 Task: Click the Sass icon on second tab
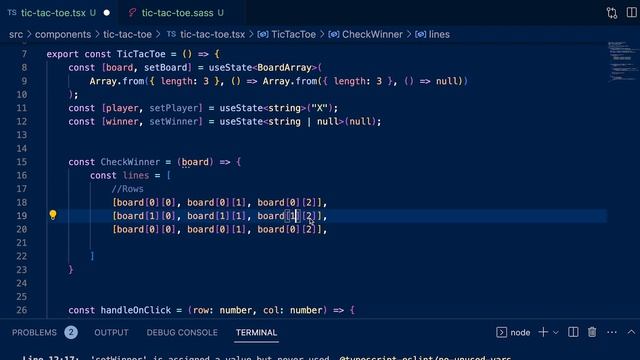click(132, 13)
